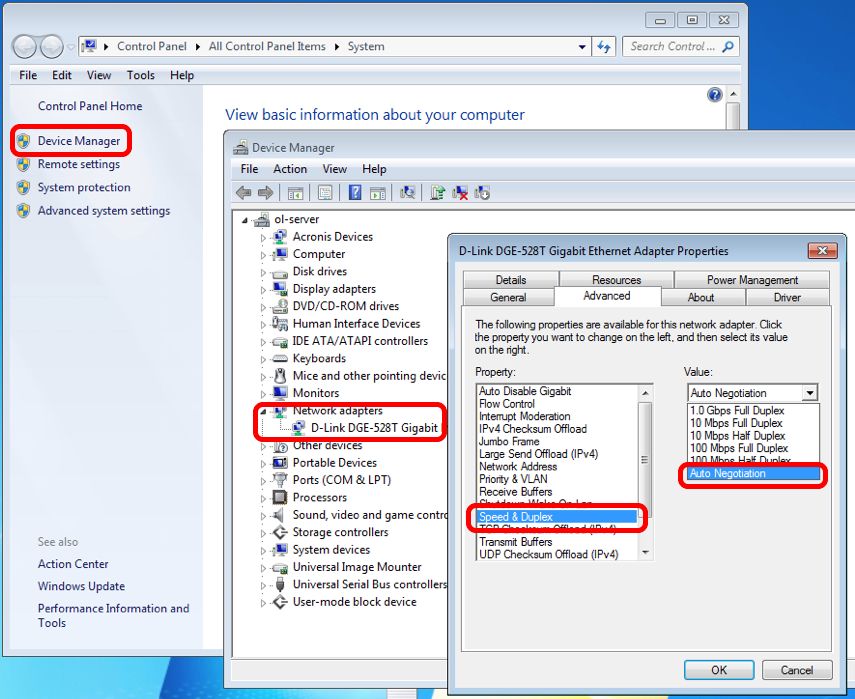Expand the IDE ATA/ATAPI controllers node
Screen dimensions: 855x699
[263, 342]
